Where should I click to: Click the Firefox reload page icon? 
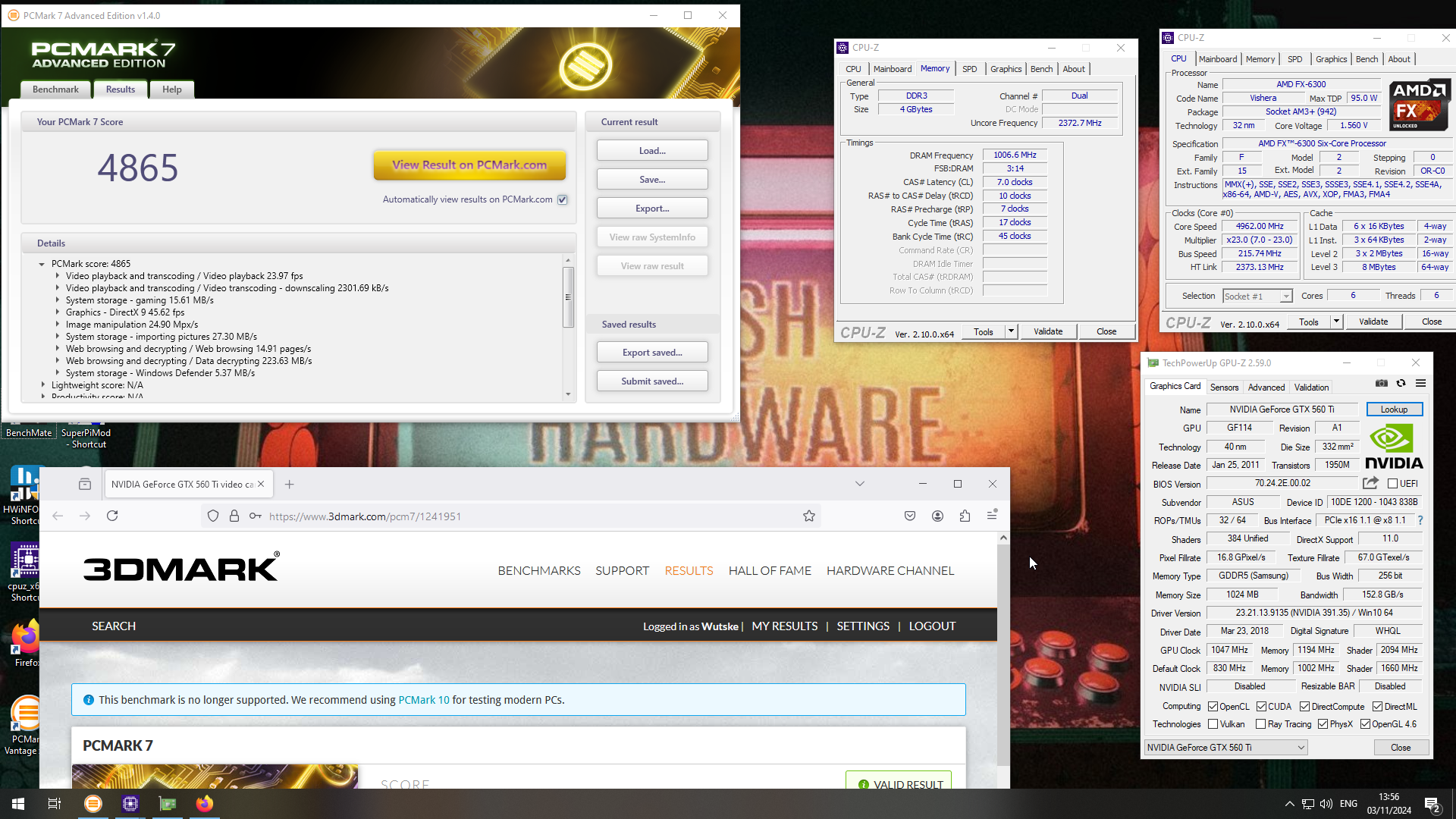(x=112, y=516)
